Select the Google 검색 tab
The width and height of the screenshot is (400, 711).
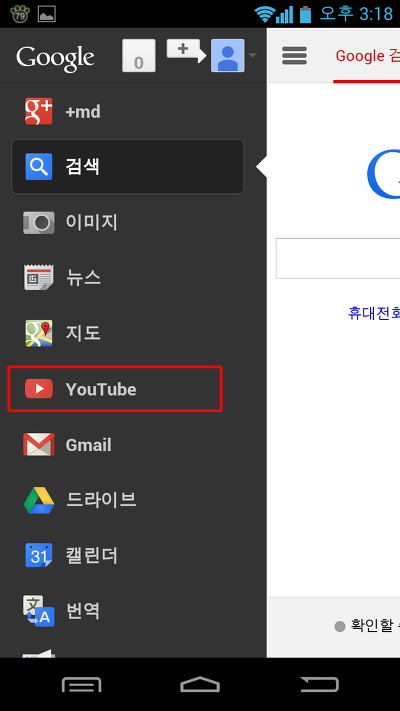pyautogui.click(x=367, y=56)
